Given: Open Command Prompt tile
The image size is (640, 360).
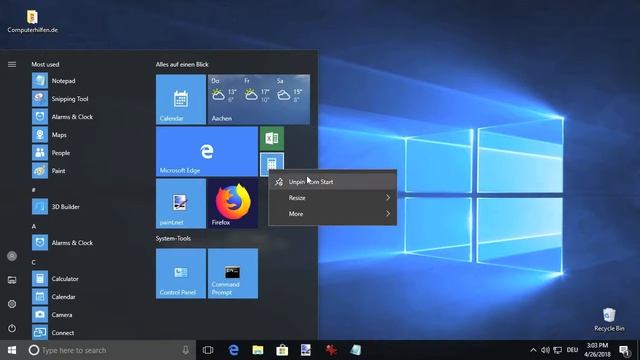Looking at the screenshot, I should (x=233, y=273).
